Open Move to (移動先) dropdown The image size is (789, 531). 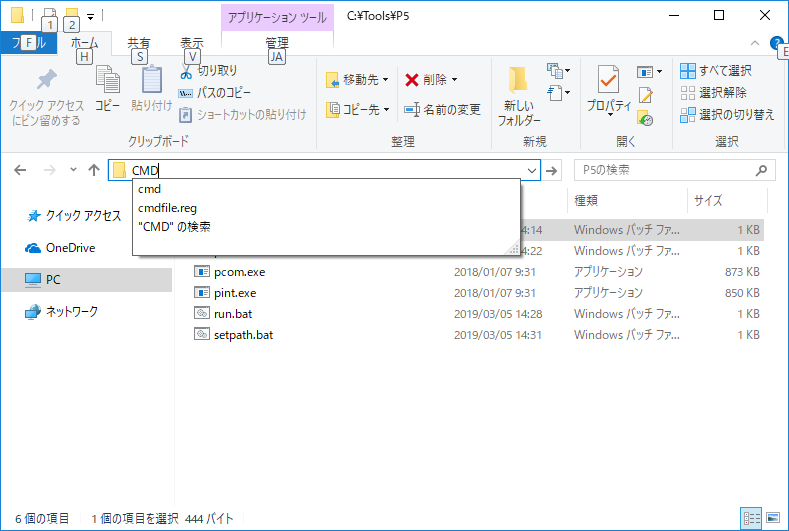[x=357, y=80]
